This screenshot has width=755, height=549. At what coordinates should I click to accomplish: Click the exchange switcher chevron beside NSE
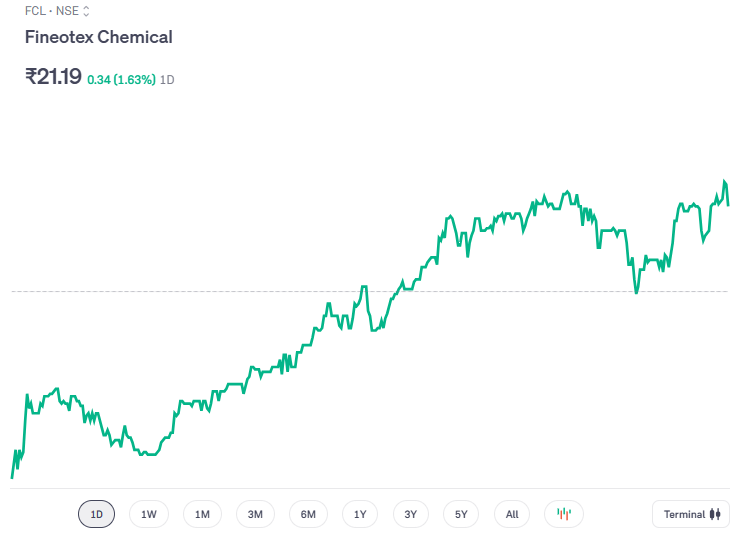[x=86, y=12]
